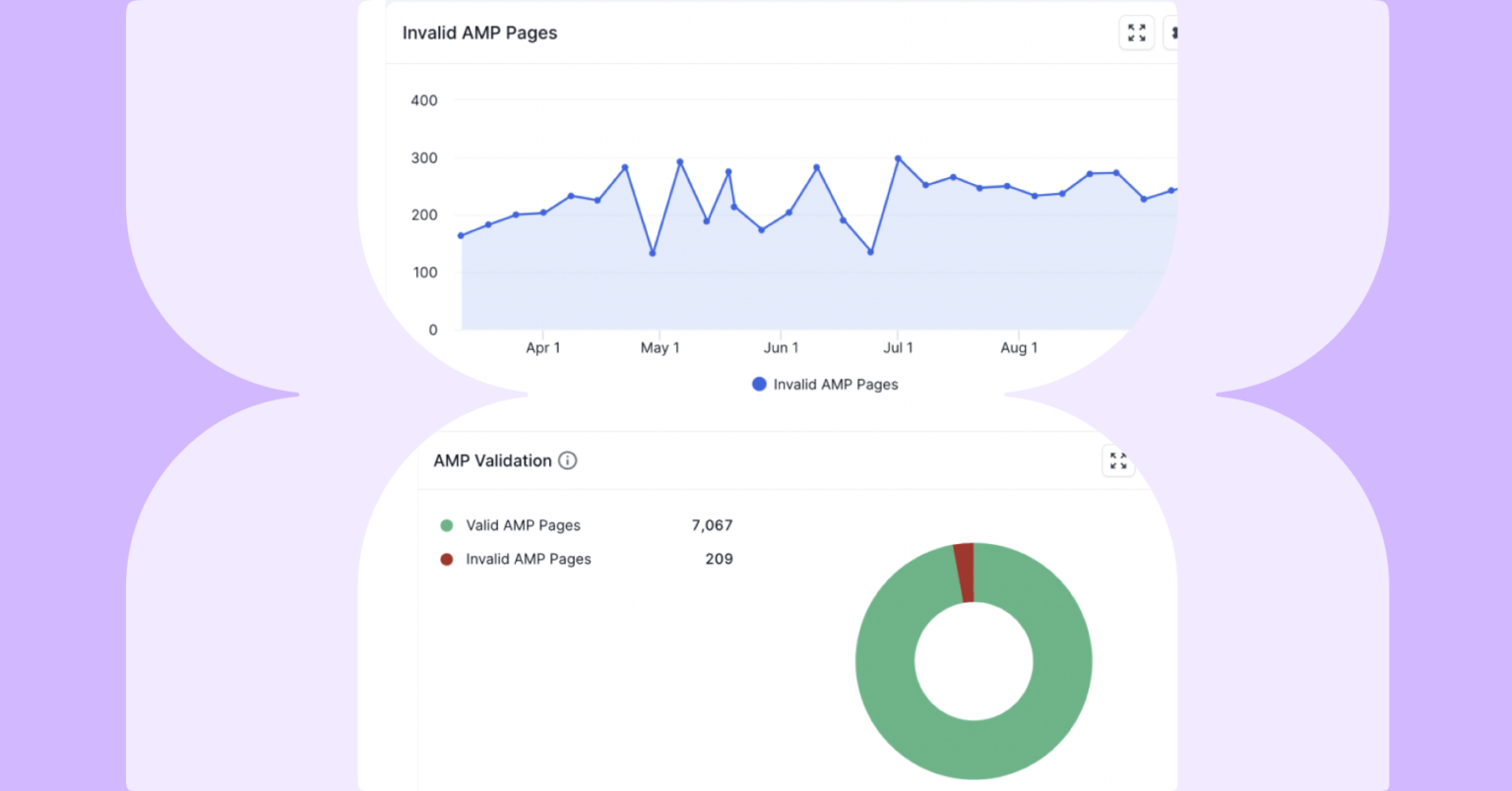Select the peak data point near May 1

click(679, 160)
